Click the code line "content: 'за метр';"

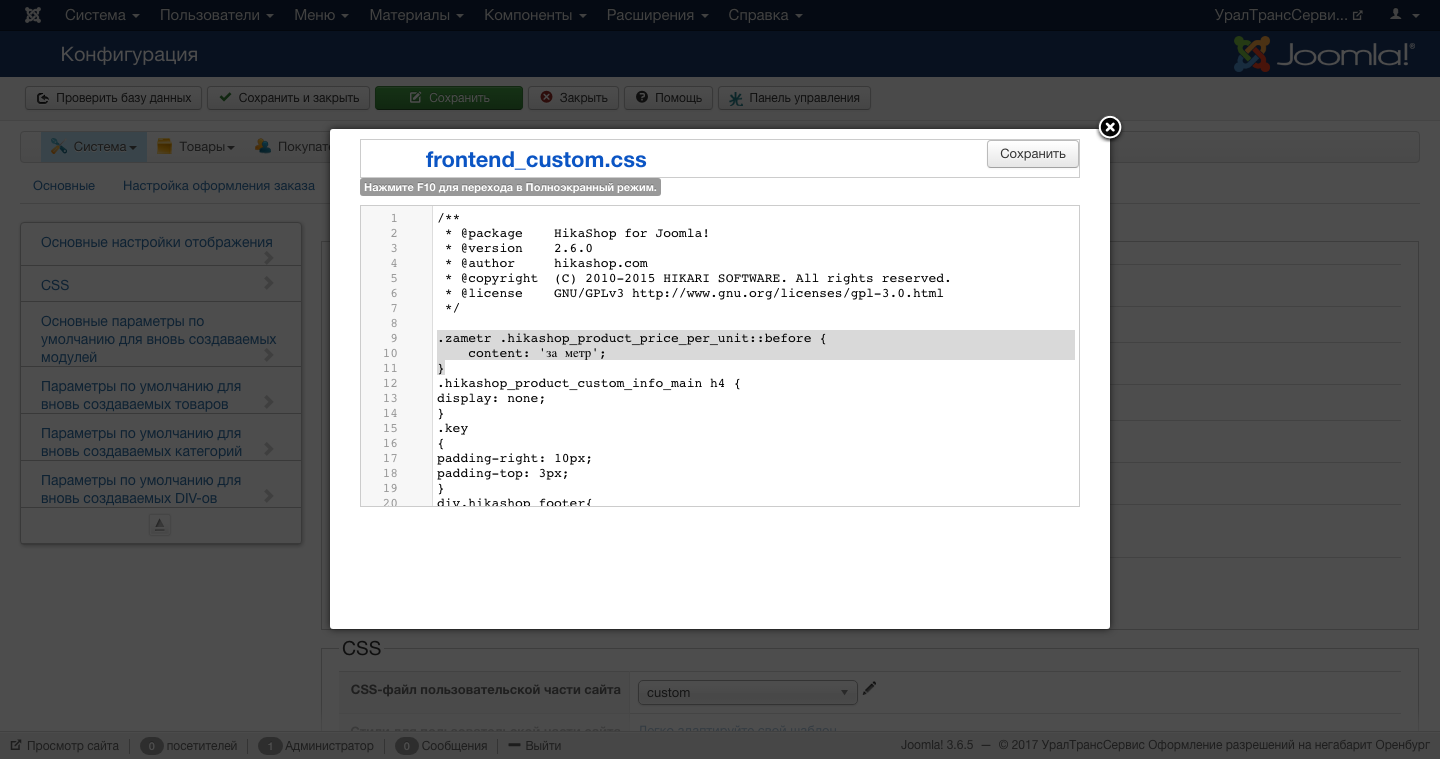(537, 353)
